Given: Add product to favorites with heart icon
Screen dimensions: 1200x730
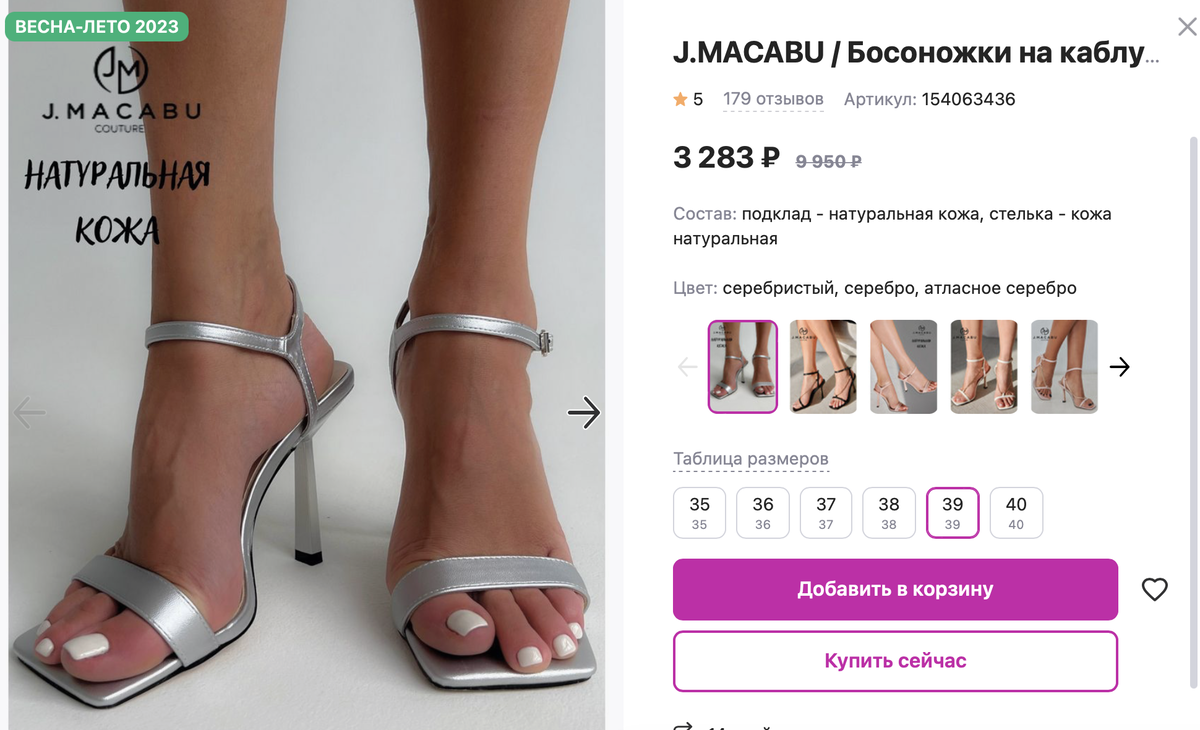Looking at the screenshot, I should (x=1154, y=590).
